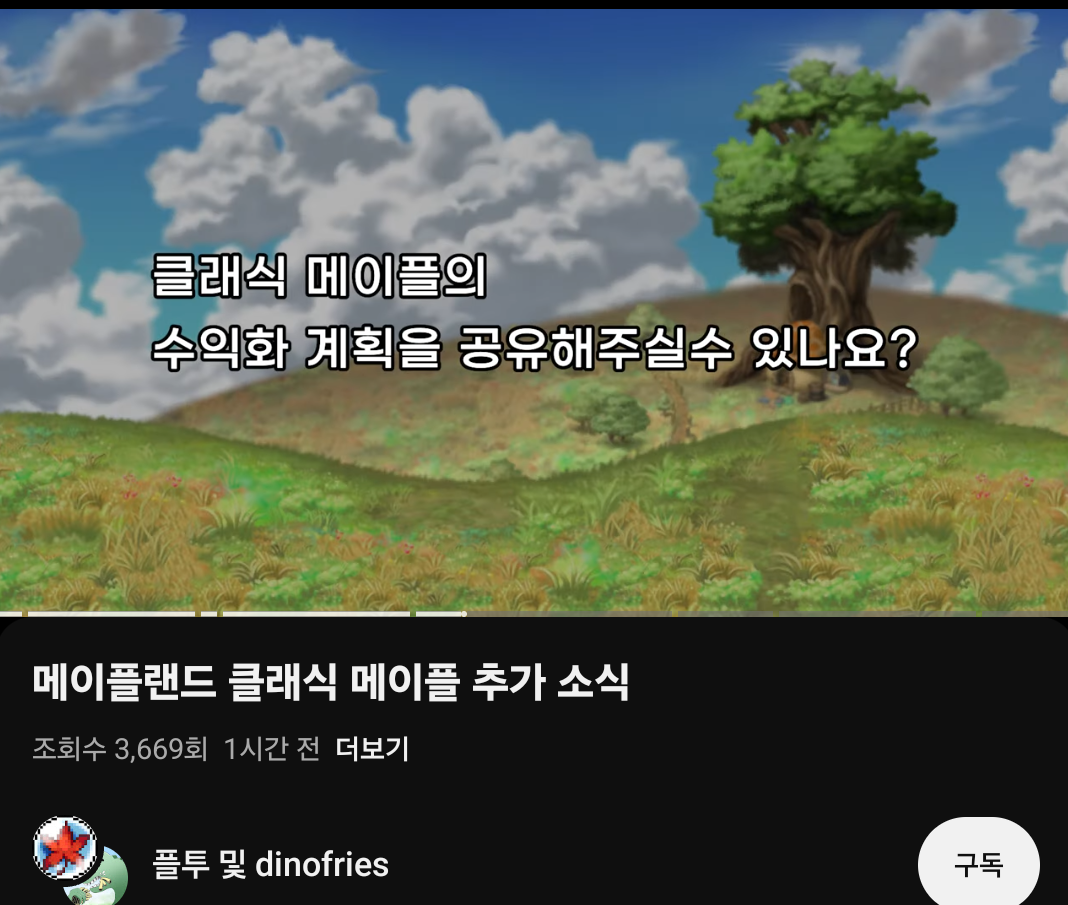Tap the video title 메이플랜드 클래식 메이플 추가 소식
1068x905 pixels.
coord(331,682)
